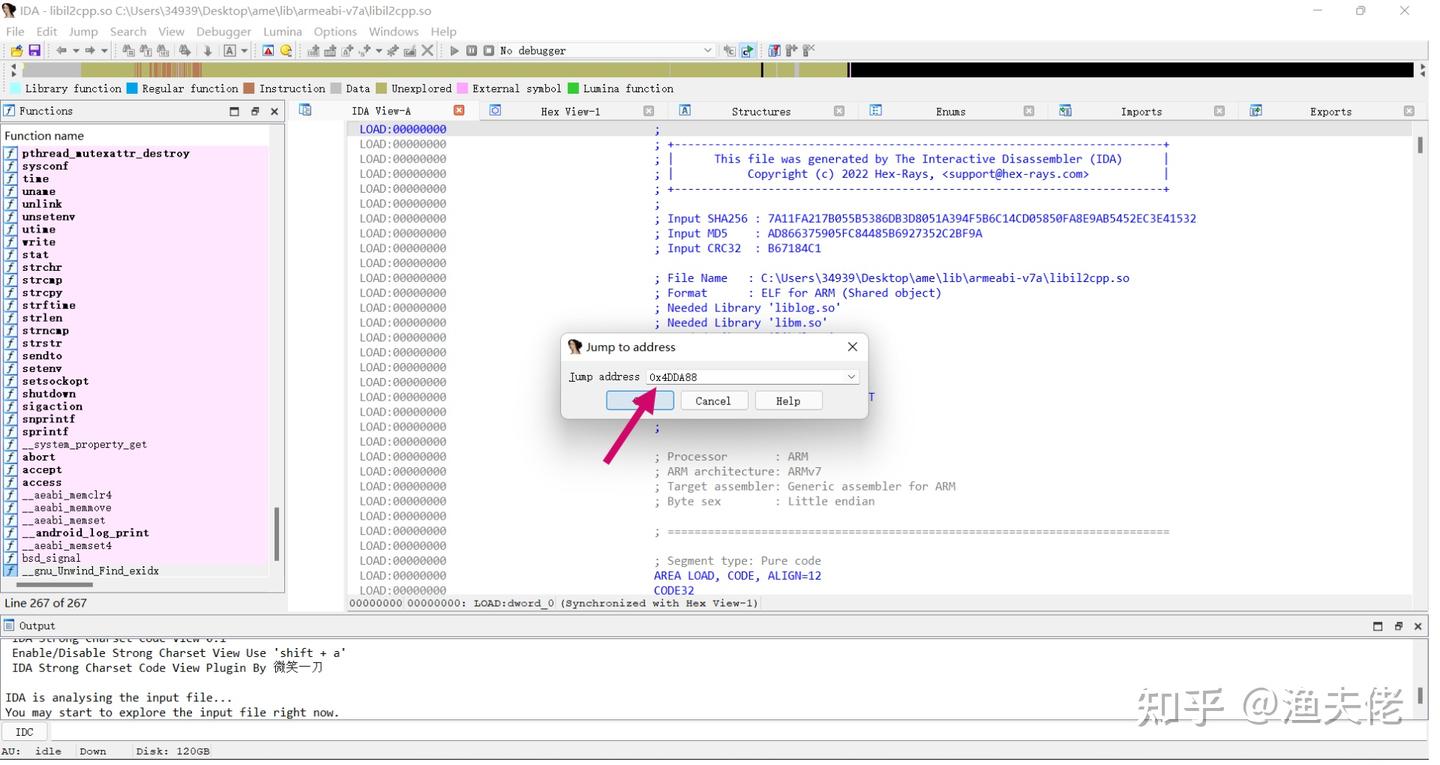Expand the Jump address history dropdown
Image resolution: width=1440 pixels, height=765 pixels.
851,377
